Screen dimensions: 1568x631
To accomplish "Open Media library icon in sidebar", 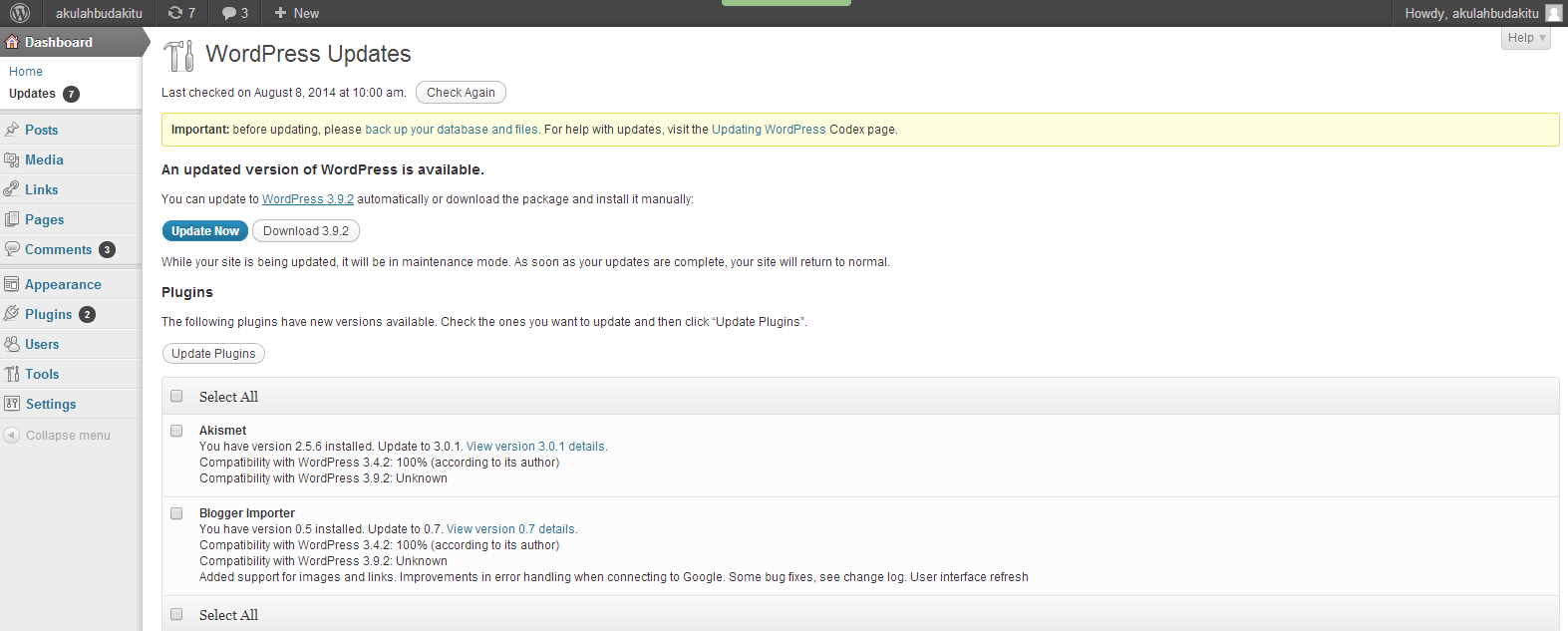I will pyautogui.click(x=12, y=159).
